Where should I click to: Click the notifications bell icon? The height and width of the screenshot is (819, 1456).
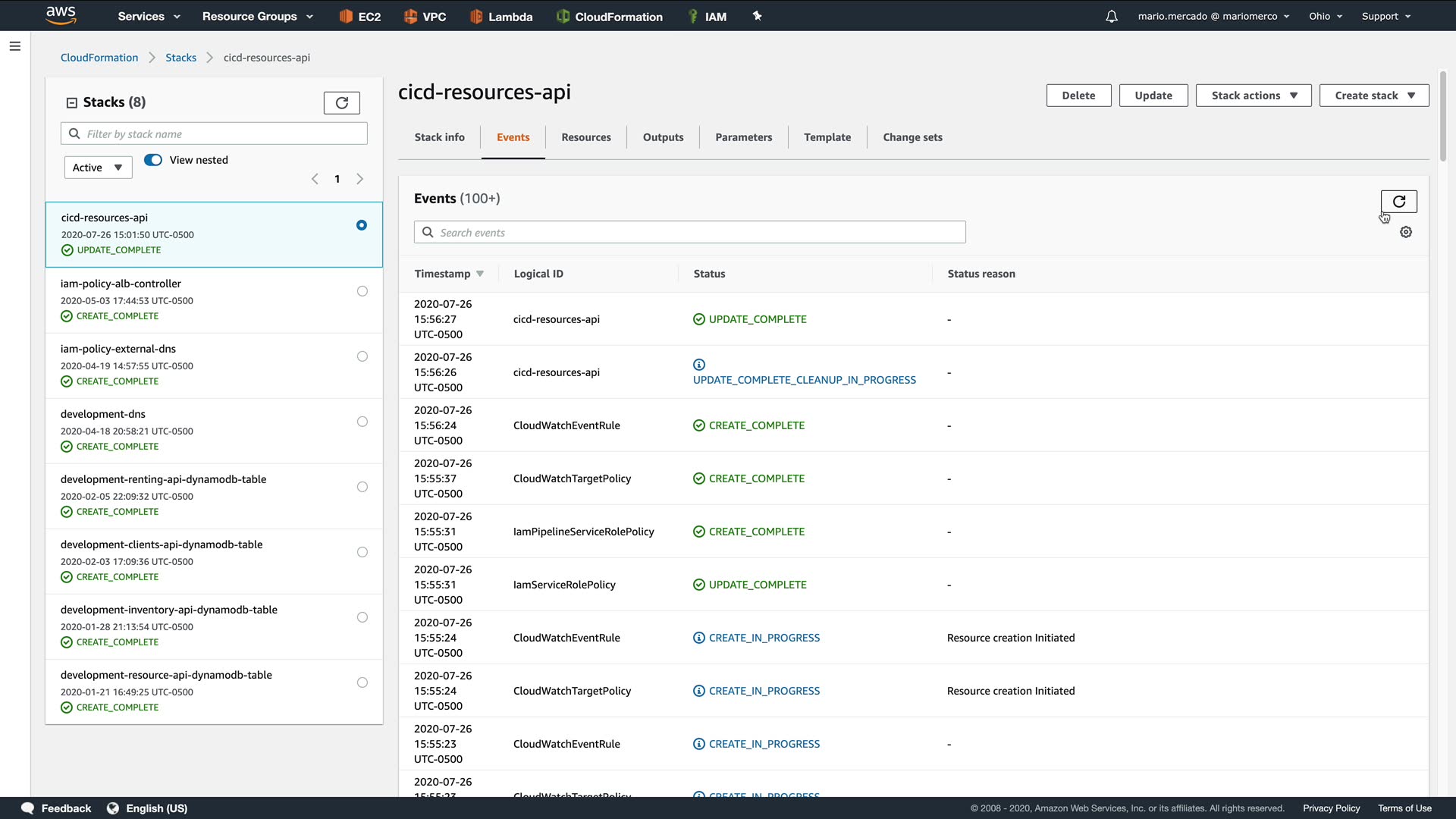1111,16
